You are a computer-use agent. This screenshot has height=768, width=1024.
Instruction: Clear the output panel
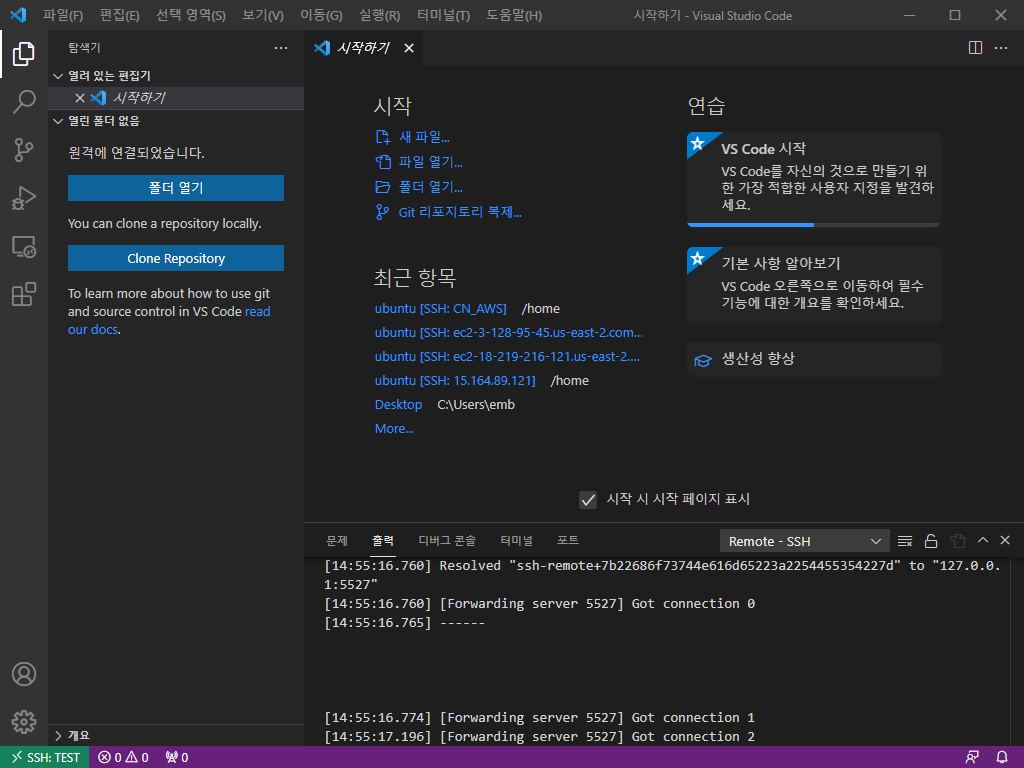(x=904, y=541)
